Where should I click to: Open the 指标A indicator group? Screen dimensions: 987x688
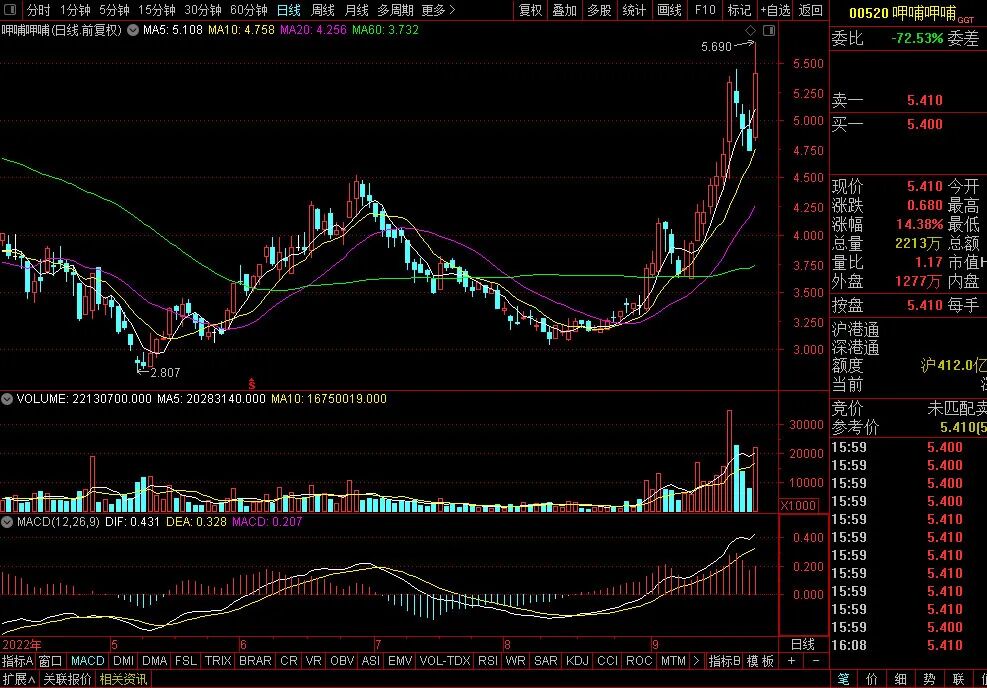coord(18,661)
